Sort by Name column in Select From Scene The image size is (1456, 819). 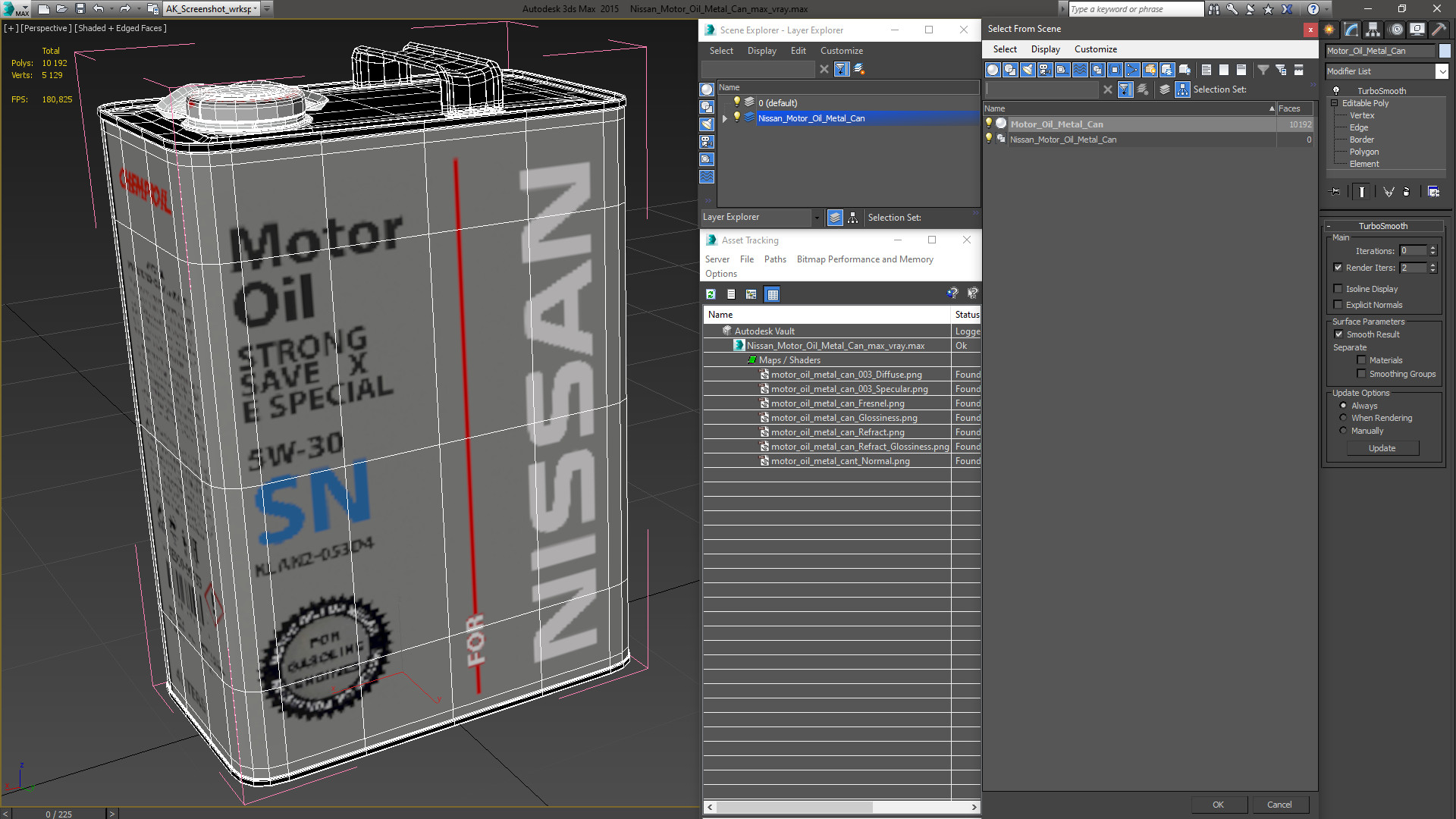[x=1129, y=108]
